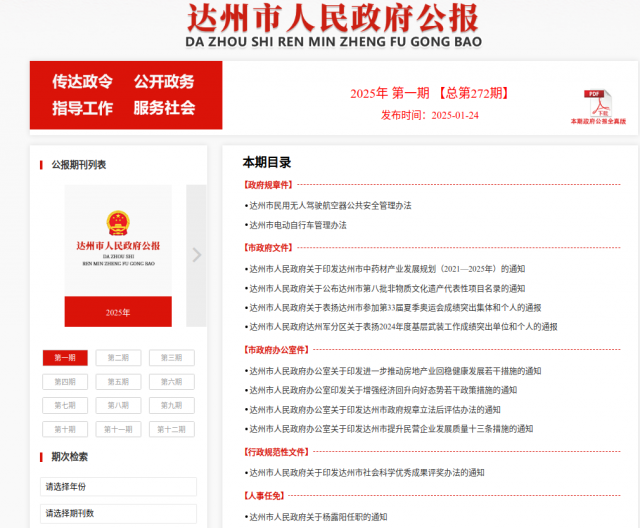The width and height of the screenshot is (640, 528).
Task: Open the 民用无人驾驶航空器 safety regulation link
Action: (330, 205)
